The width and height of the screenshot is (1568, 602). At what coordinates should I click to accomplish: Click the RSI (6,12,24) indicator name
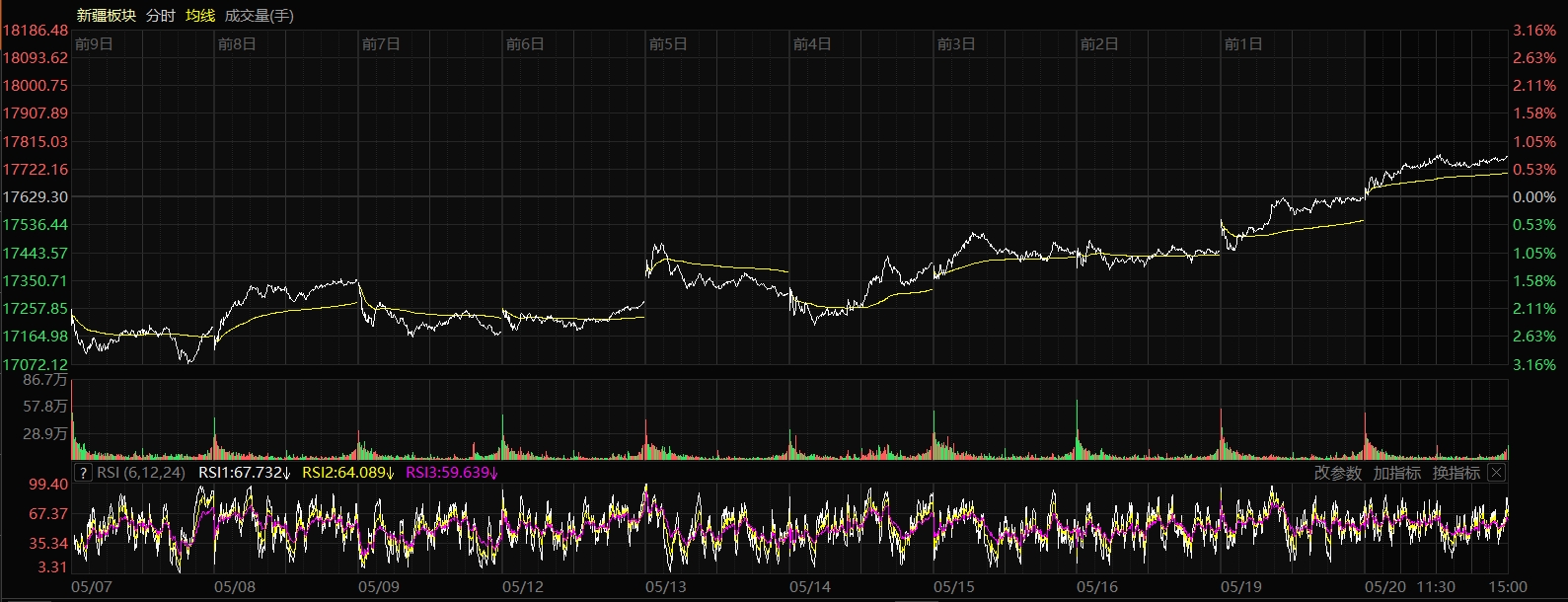pyautogui.click(x=141, y=473)
